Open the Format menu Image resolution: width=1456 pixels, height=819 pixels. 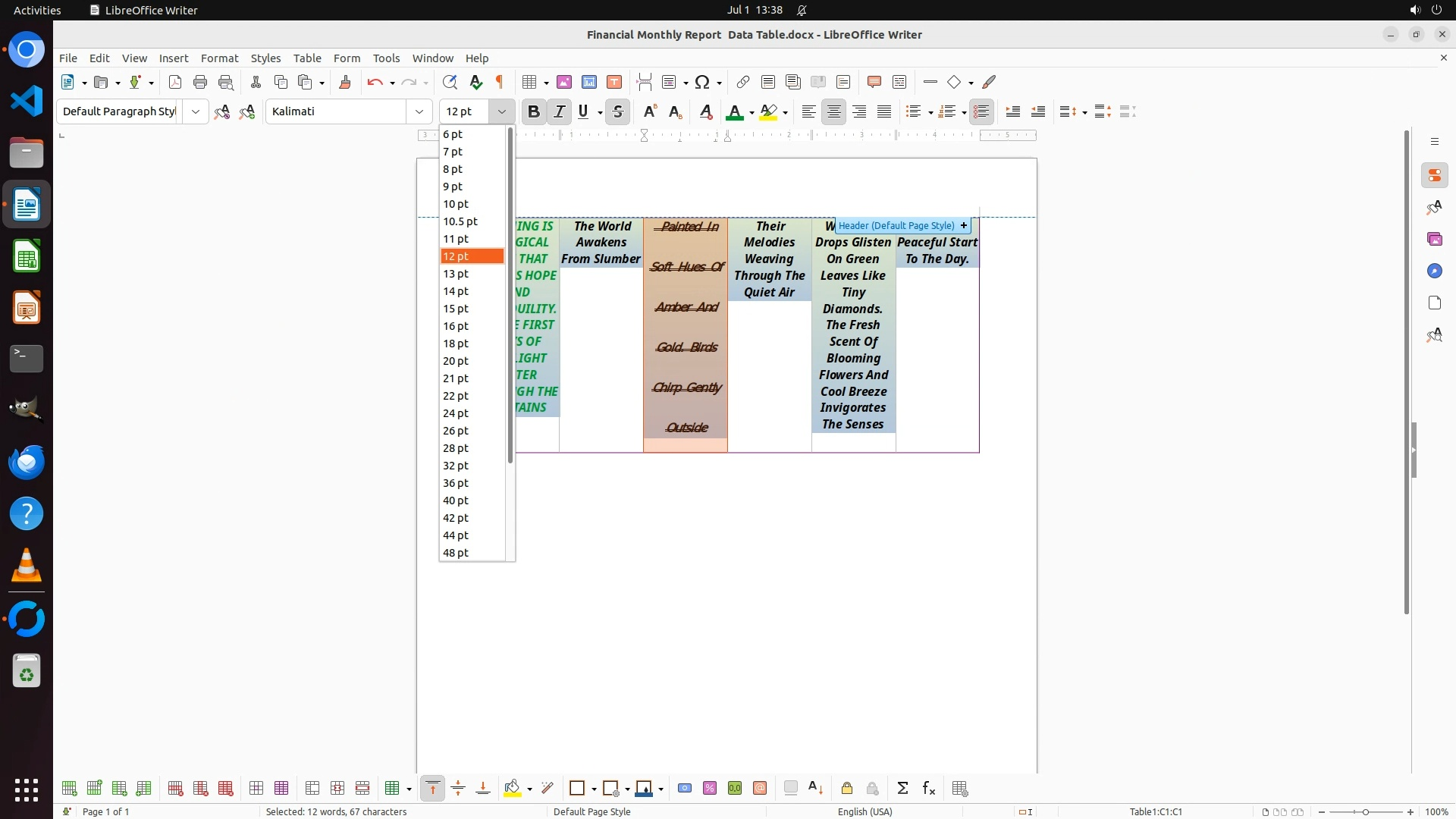(219, 58)
